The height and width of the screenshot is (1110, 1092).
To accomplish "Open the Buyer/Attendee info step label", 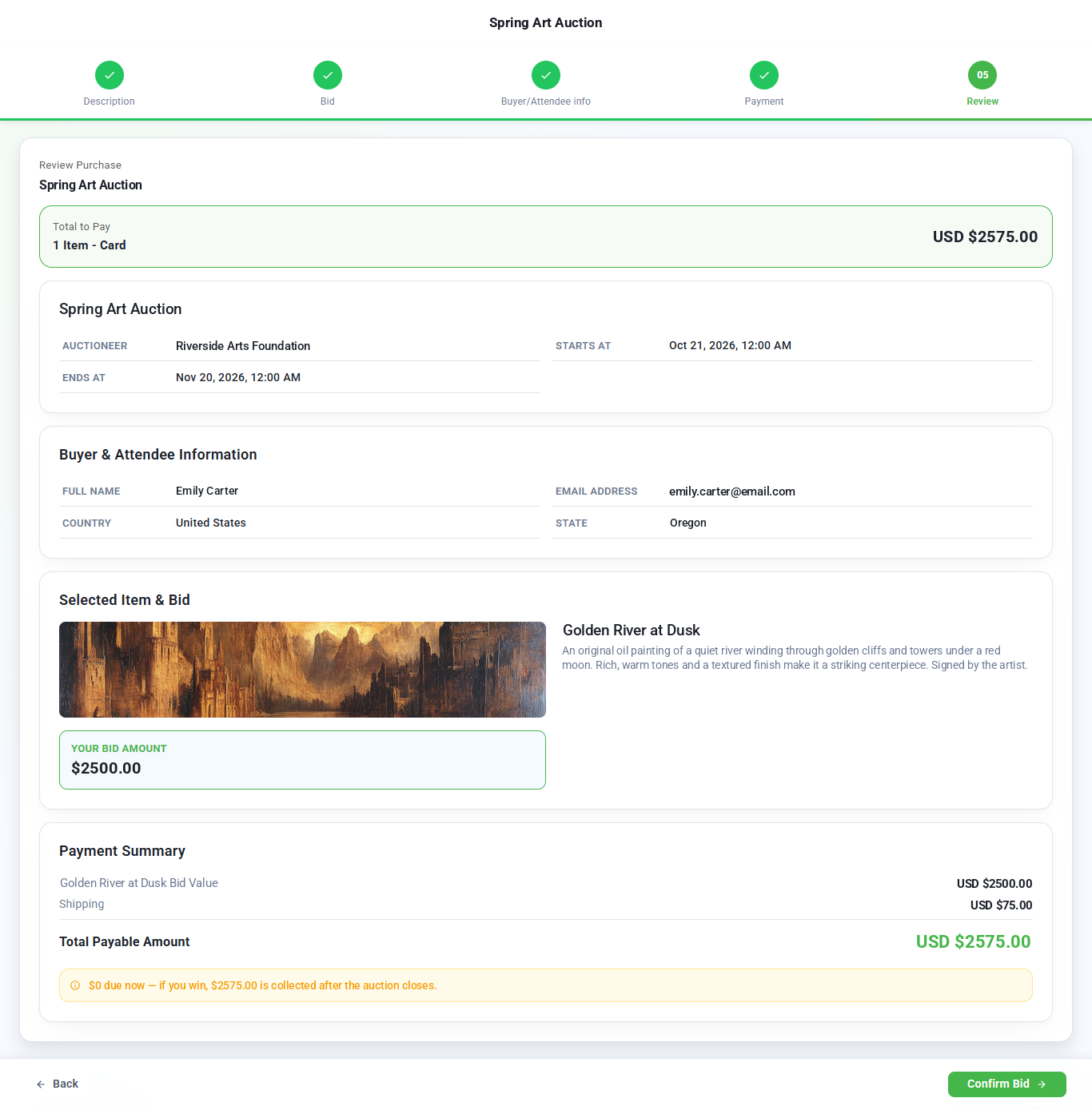I will 546,101.
